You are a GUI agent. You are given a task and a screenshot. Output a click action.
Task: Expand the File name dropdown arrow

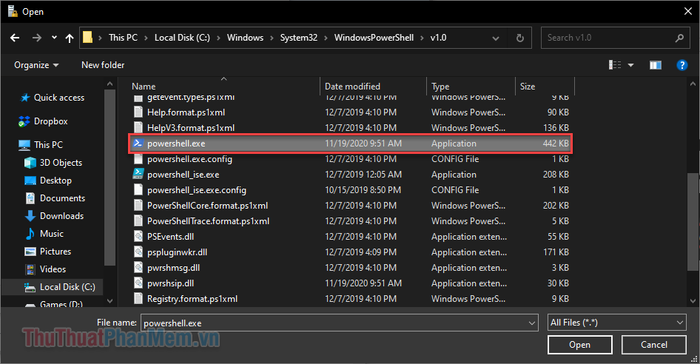pyautogui.click(x=532, y=323)
